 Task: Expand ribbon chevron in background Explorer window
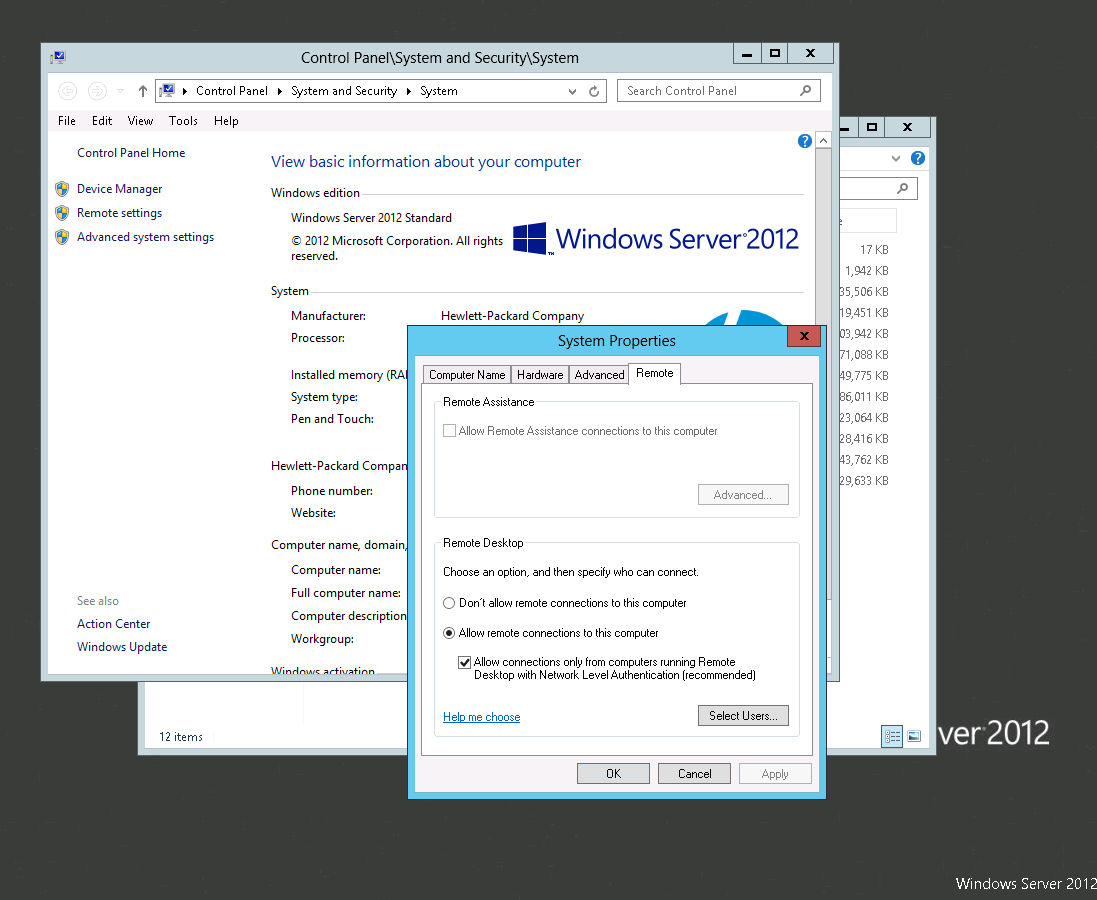pyautogui.click(x=896, y=158)
